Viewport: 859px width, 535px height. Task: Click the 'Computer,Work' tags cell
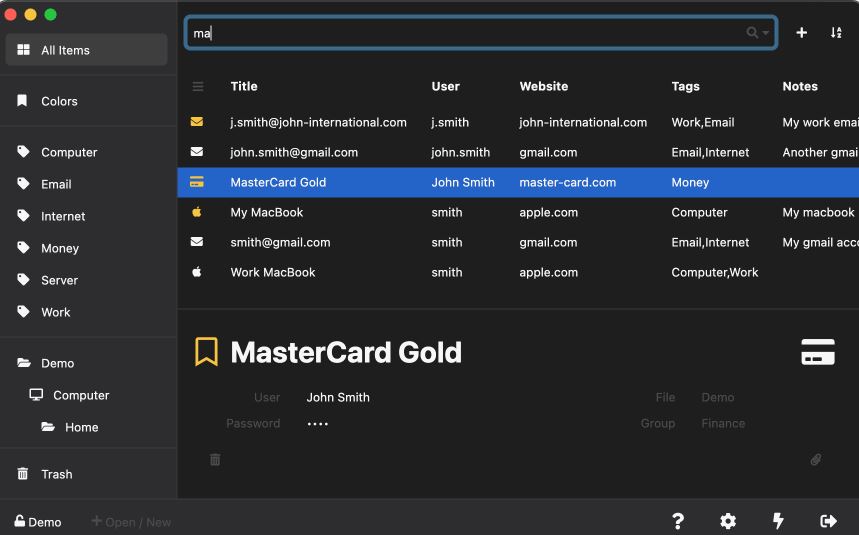(x=715, y=272)
